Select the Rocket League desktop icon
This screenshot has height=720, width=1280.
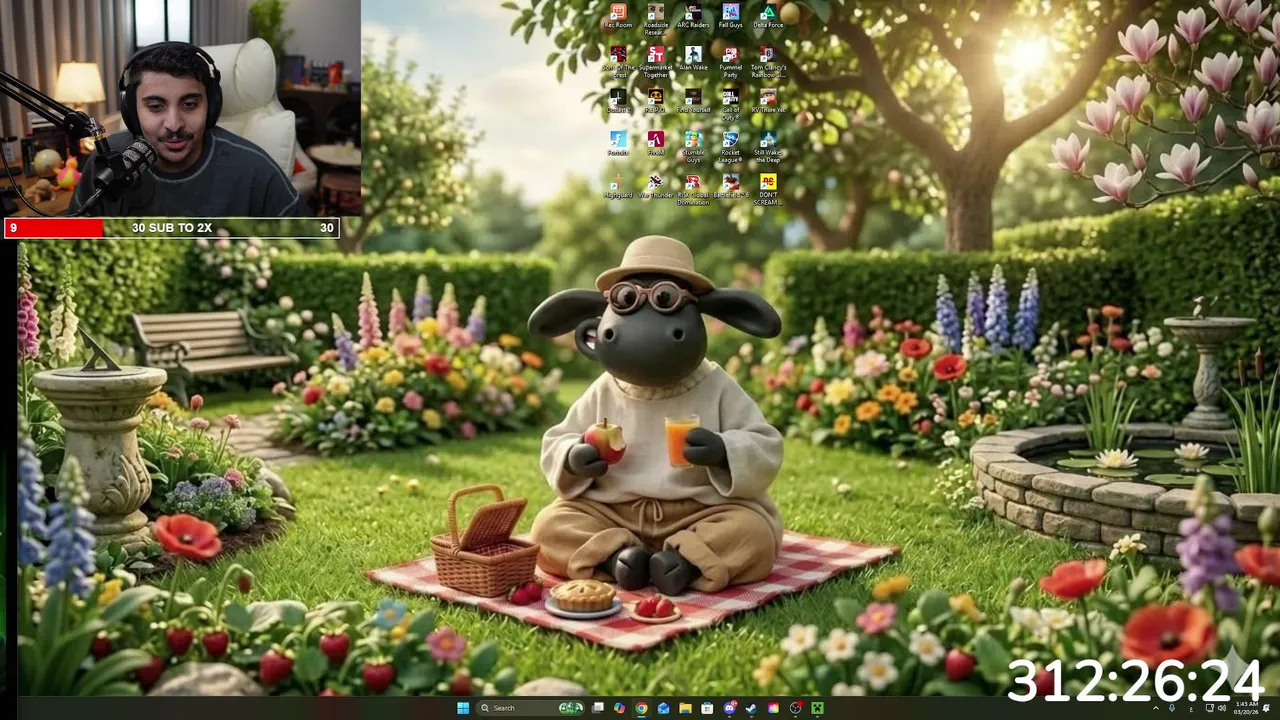click(730, 147)
